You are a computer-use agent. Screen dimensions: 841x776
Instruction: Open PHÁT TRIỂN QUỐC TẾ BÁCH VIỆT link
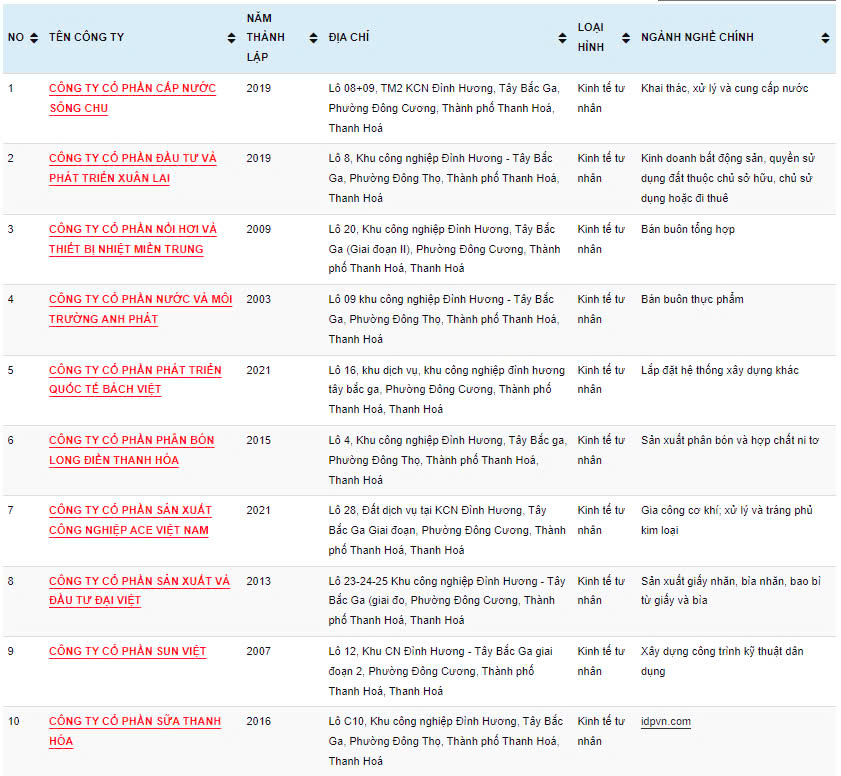[135, 379]
